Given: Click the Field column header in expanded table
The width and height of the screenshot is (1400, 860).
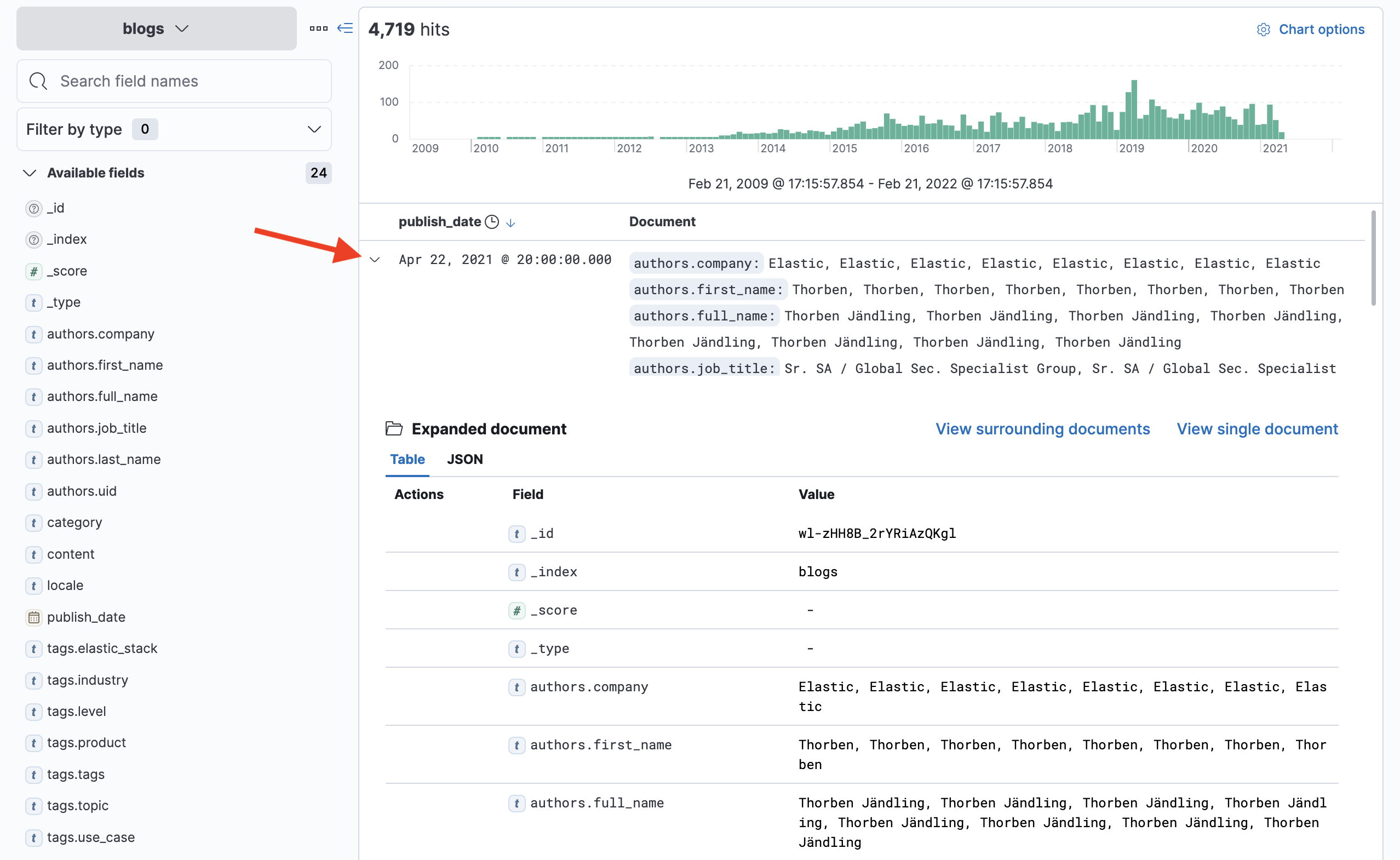Looking at the screenshot, I should [x=527, y=494].
